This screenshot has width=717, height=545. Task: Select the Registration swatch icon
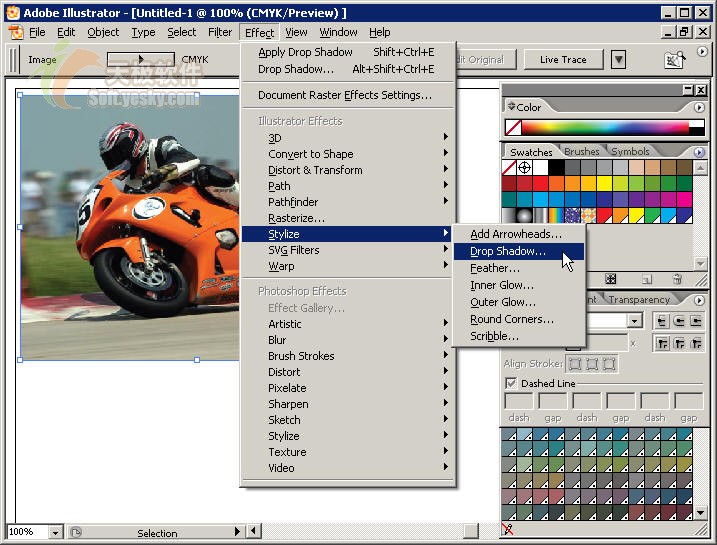coord(526,167)
